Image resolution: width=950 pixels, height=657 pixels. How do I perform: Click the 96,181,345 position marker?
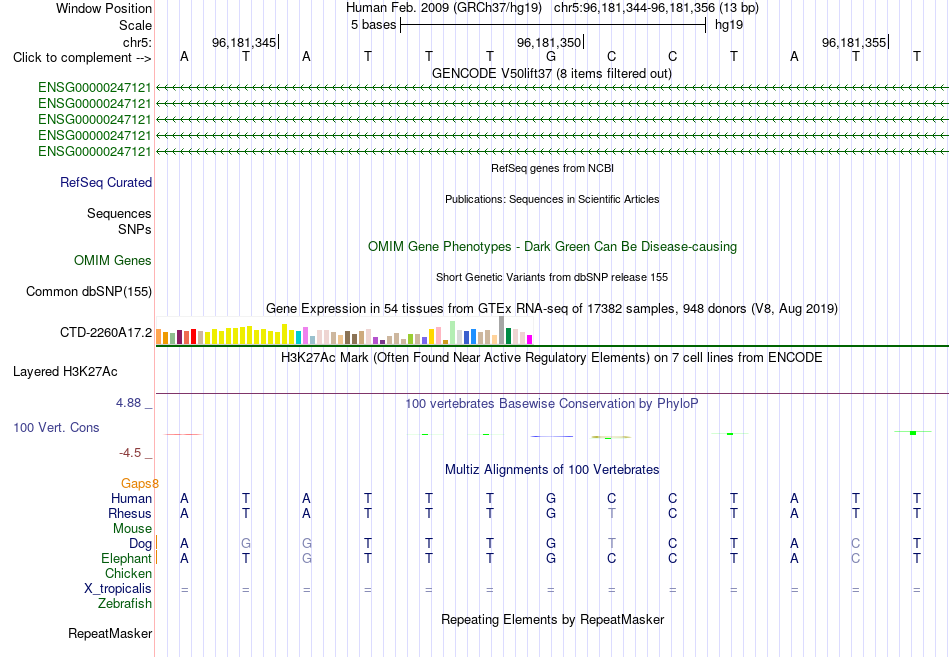pyautogui.click(x=244, y=42)
